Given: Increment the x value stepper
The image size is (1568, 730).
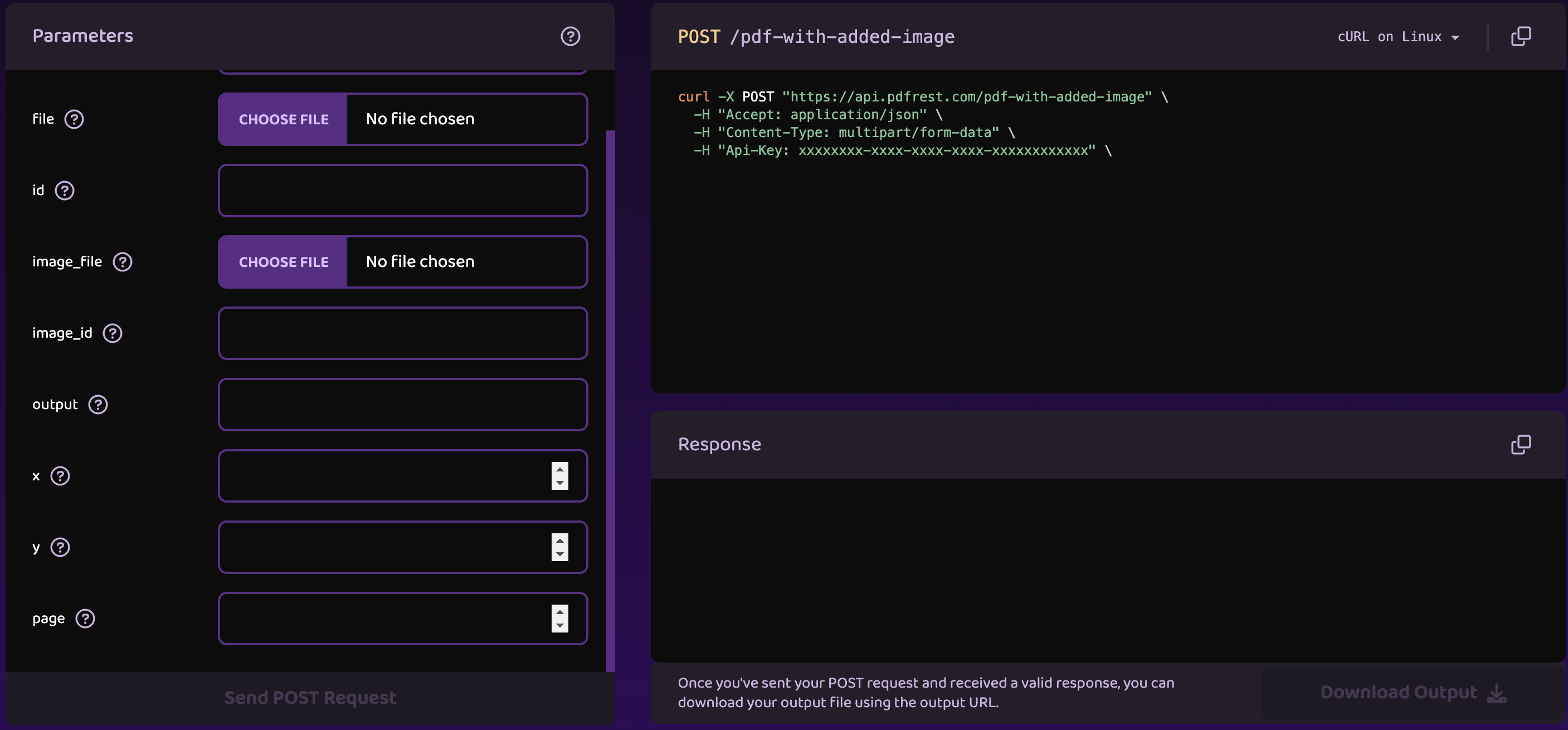Looking at the screenshot, I should point(559,469).
